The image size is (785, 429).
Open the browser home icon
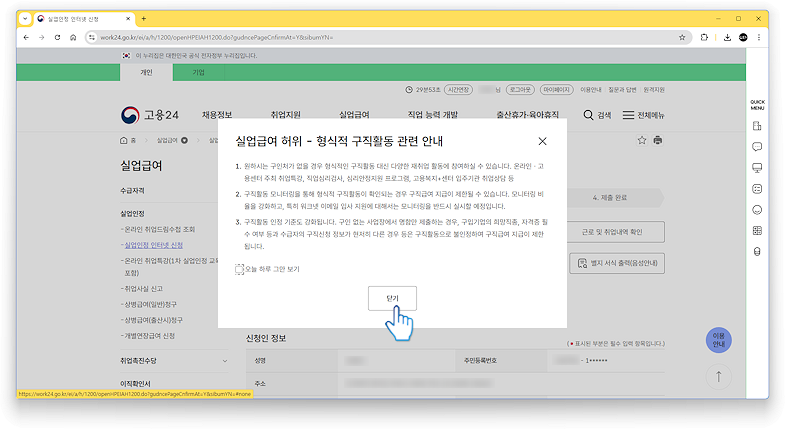coord(73,37)
